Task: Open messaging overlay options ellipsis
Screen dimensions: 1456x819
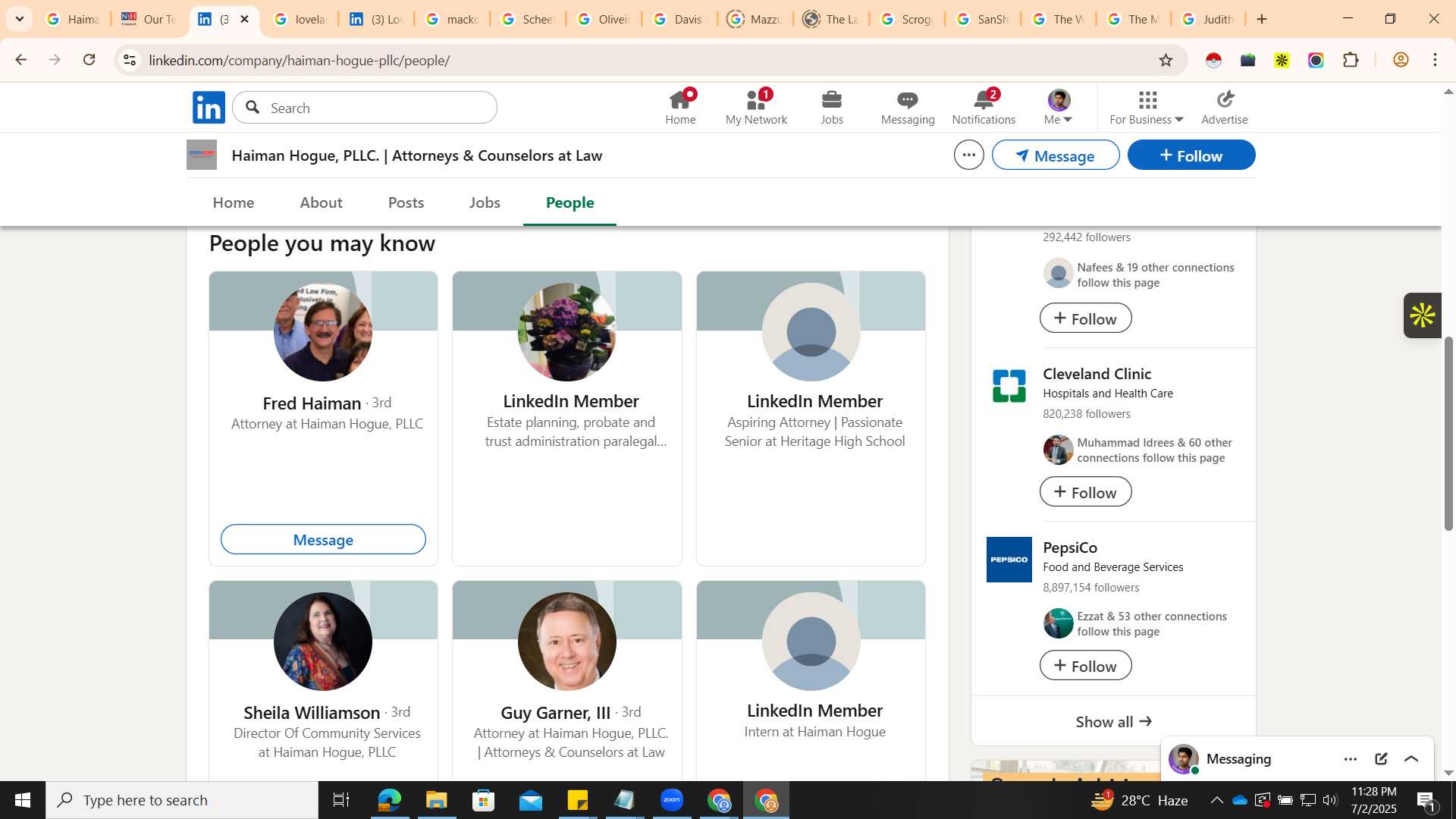Action: pos(1351,759)
